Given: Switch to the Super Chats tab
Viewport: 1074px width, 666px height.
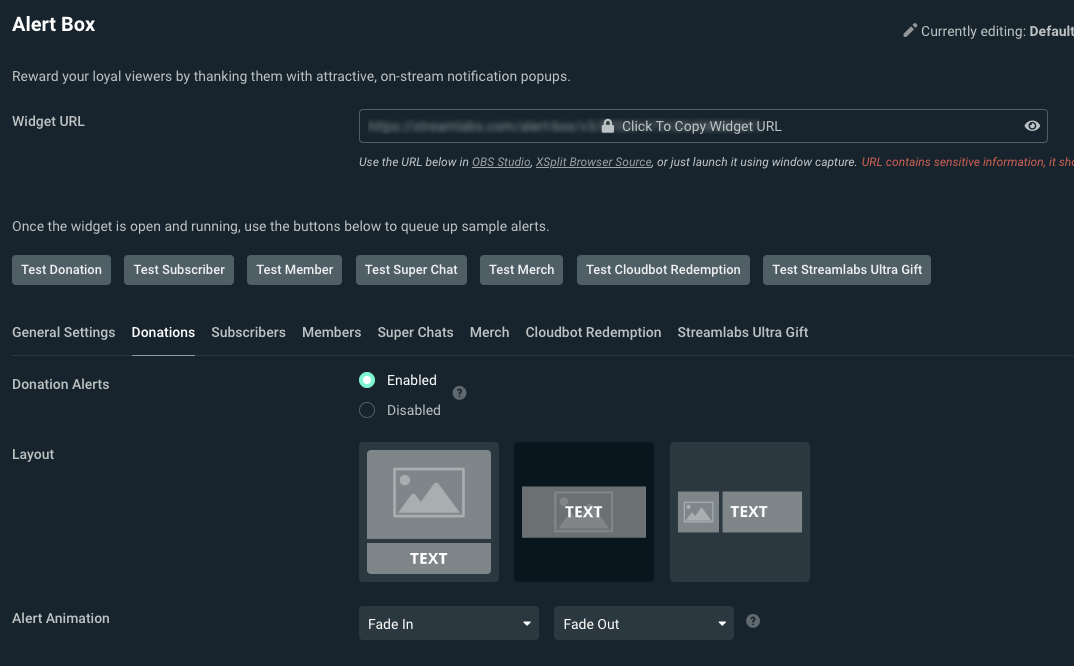Looking at the screenshot, I should [x=415, y=332].
